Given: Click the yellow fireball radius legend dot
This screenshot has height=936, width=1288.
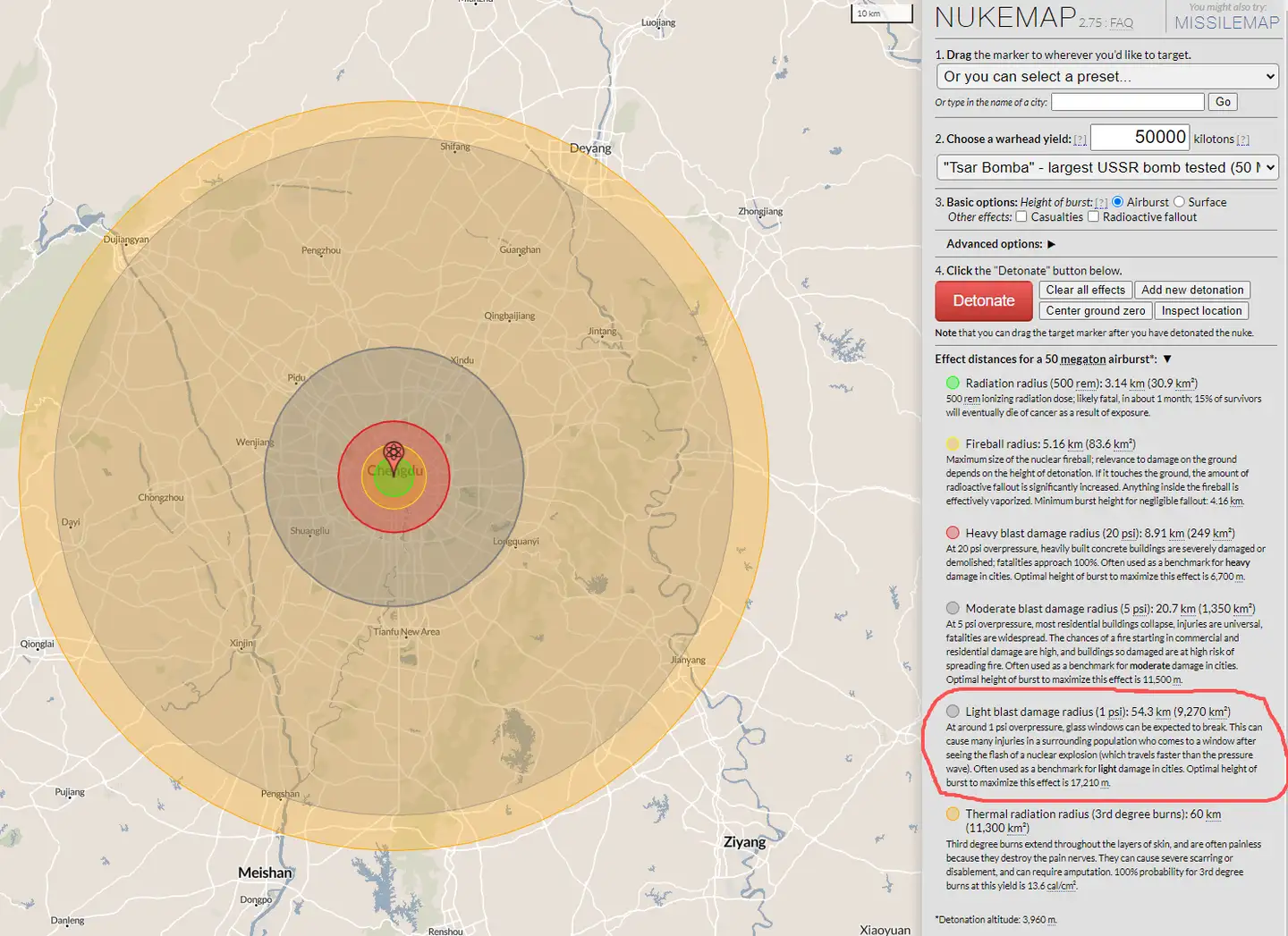Looking at the screenshot, I should 953,444.
